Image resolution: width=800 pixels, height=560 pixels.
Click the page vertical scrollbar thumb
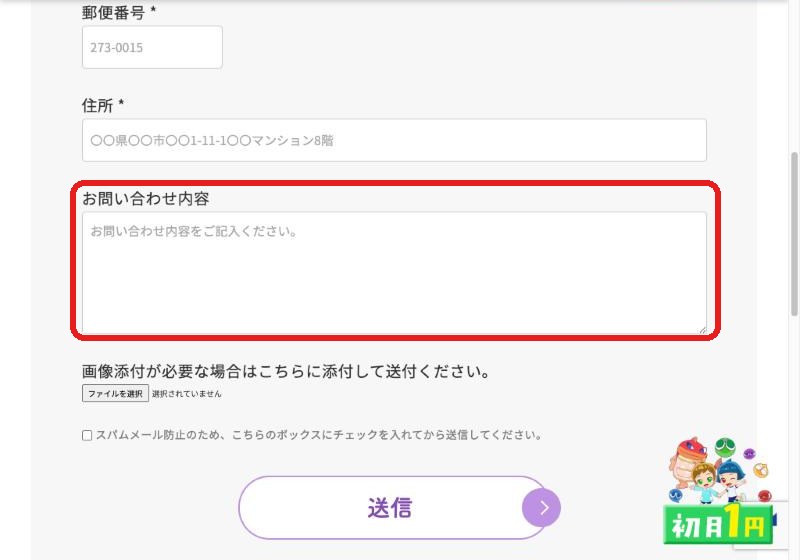coord(794,234)
